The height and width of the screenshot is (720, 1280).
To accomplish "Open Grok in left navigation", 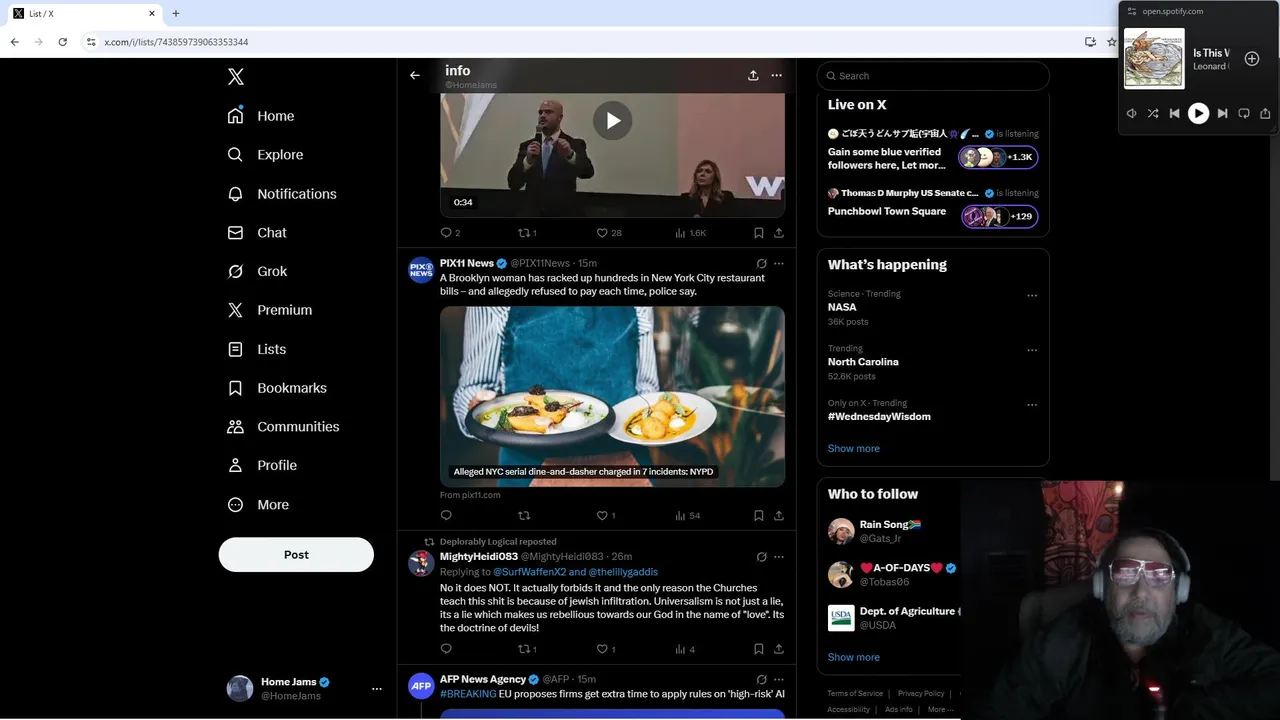I will pos(257,271).
